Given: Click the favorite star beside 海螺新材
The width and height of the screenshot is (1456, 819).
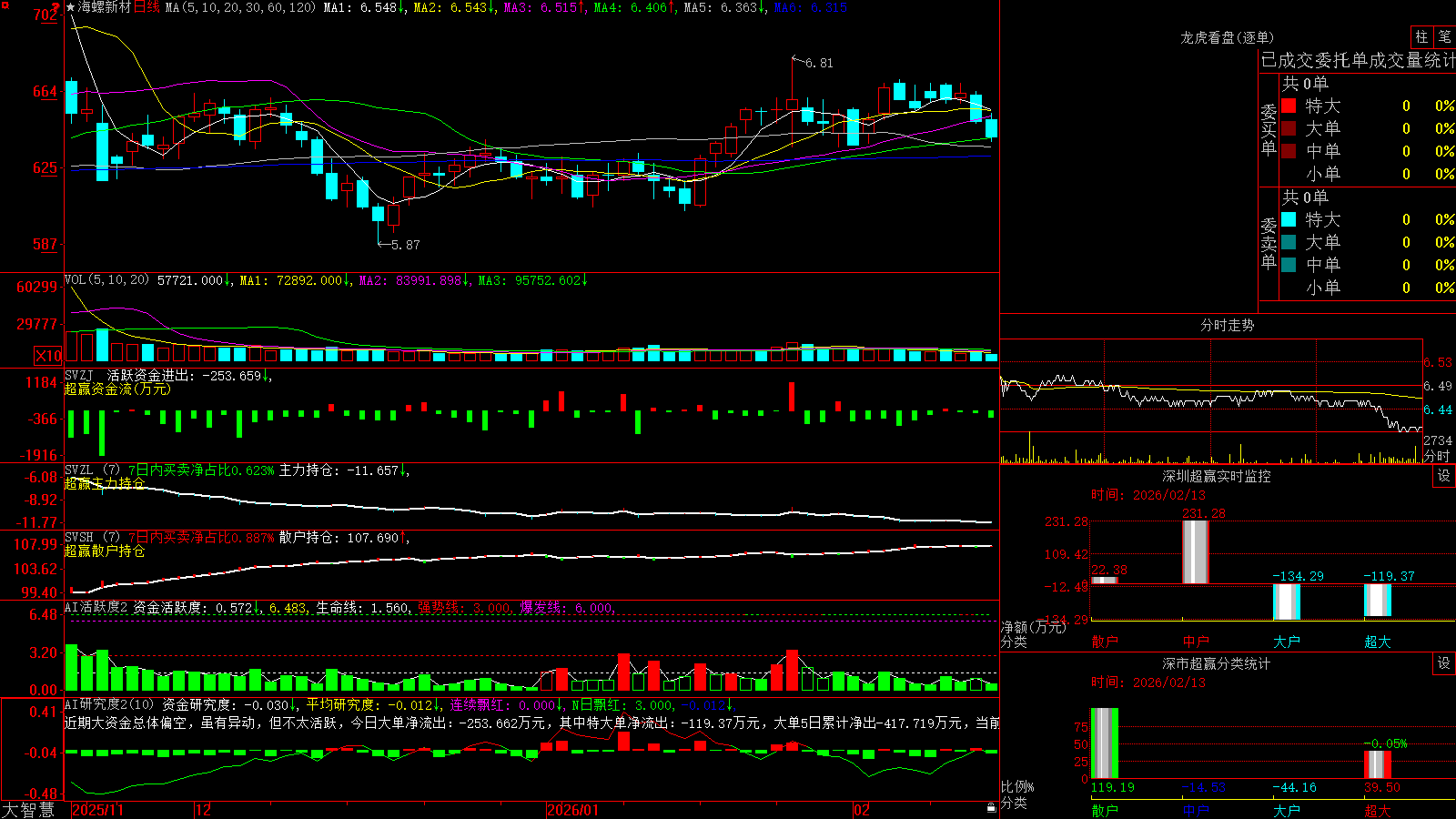Looking at the screenshot, I should coord(71,7).
